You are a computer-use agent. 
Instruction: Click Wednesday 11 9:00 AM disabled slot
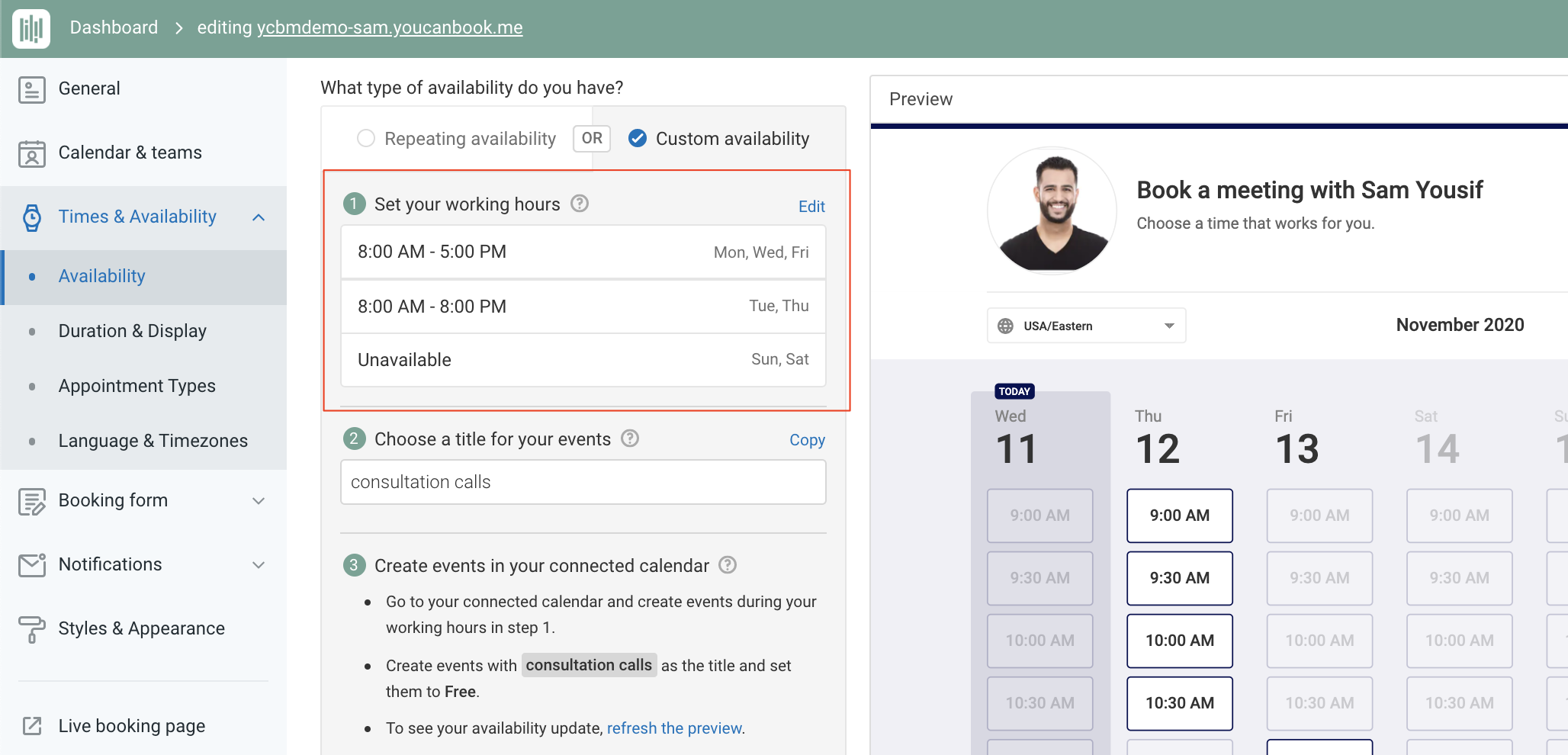click(1040, 516)
